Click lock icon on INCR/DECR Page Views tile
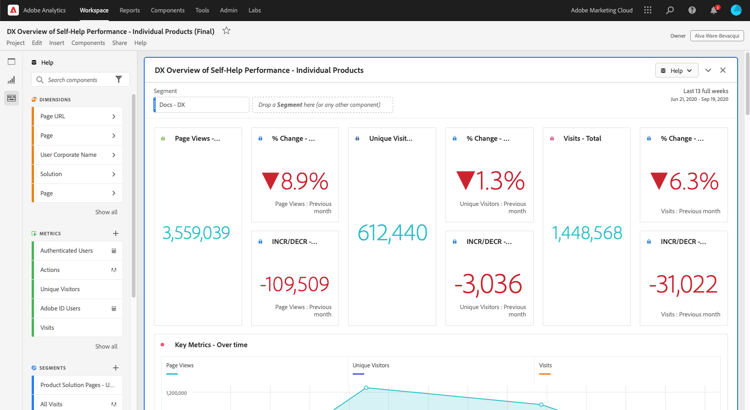 tap(260, 242)
